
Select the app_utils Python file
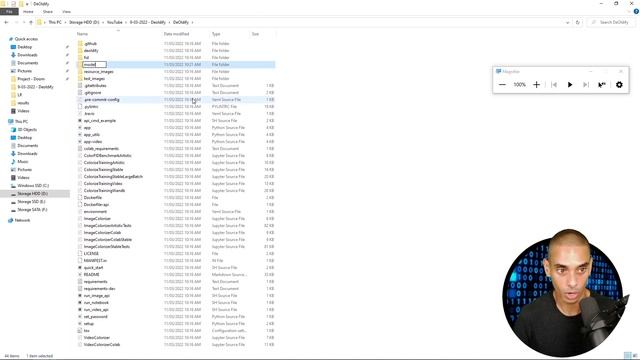tap(92, 135)
